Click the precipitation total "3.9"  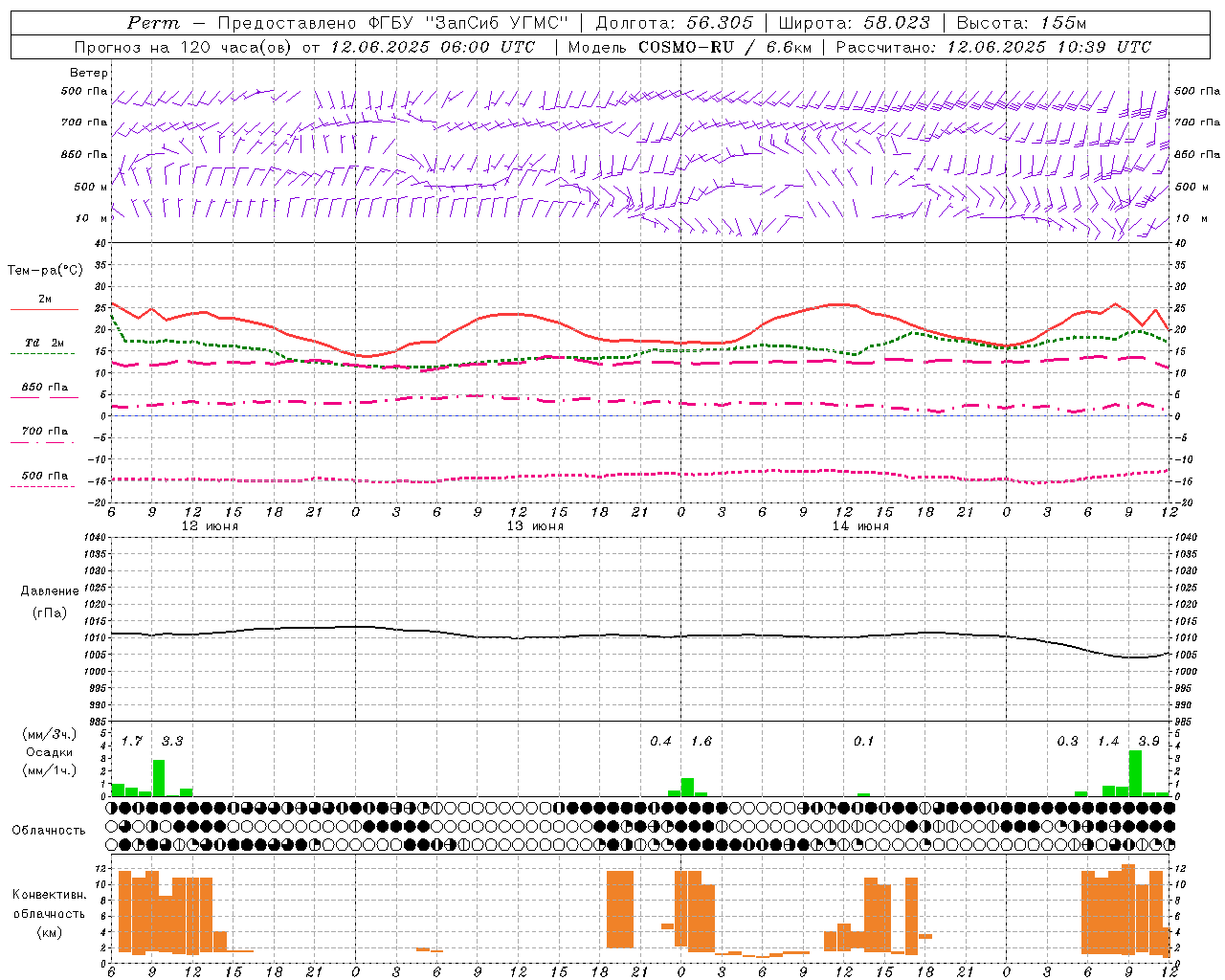(x=1148, y=742)
